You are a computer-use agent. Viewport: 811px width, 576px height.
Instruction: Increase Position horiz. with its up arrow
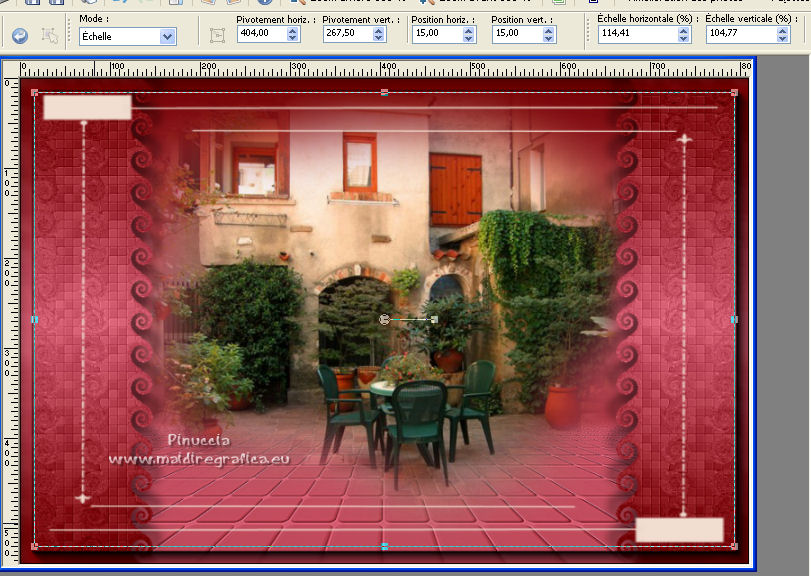pyautogui.click(x=469, y=30)
